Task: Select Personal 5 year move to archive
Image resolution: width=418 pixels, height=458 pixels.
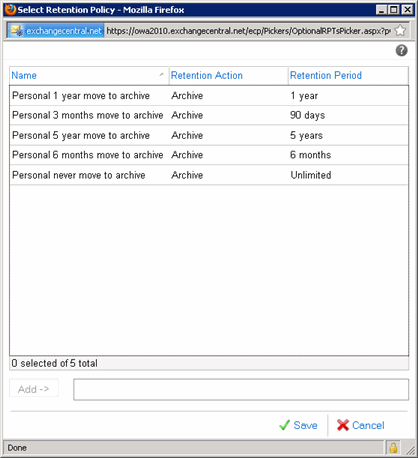Action: tap(209, 135)
